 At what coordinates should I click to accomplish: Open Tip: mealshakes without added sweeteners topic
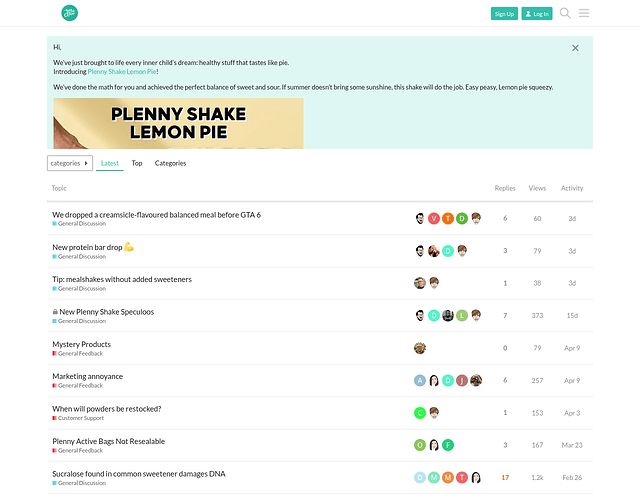click(x=122, y=280)
